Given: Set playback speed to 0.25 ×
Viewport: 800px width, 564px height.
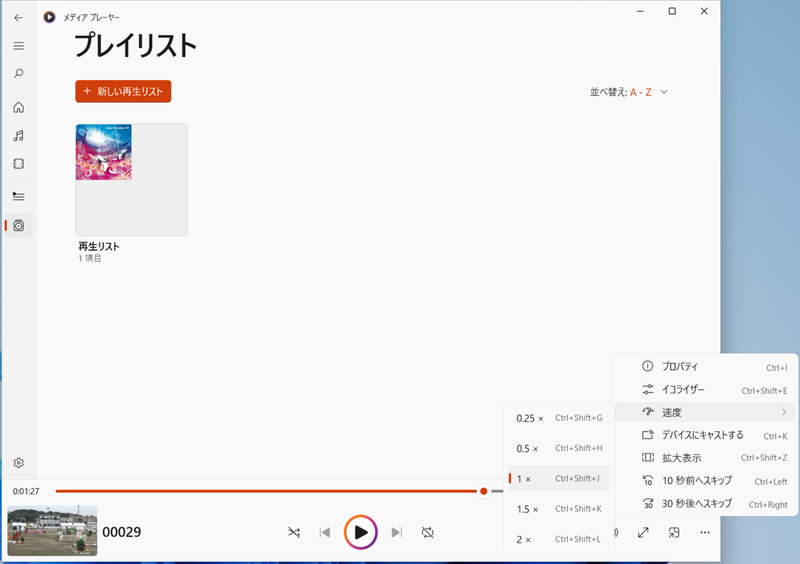Looking at the screenshot, I should click(x=559, y=418).
